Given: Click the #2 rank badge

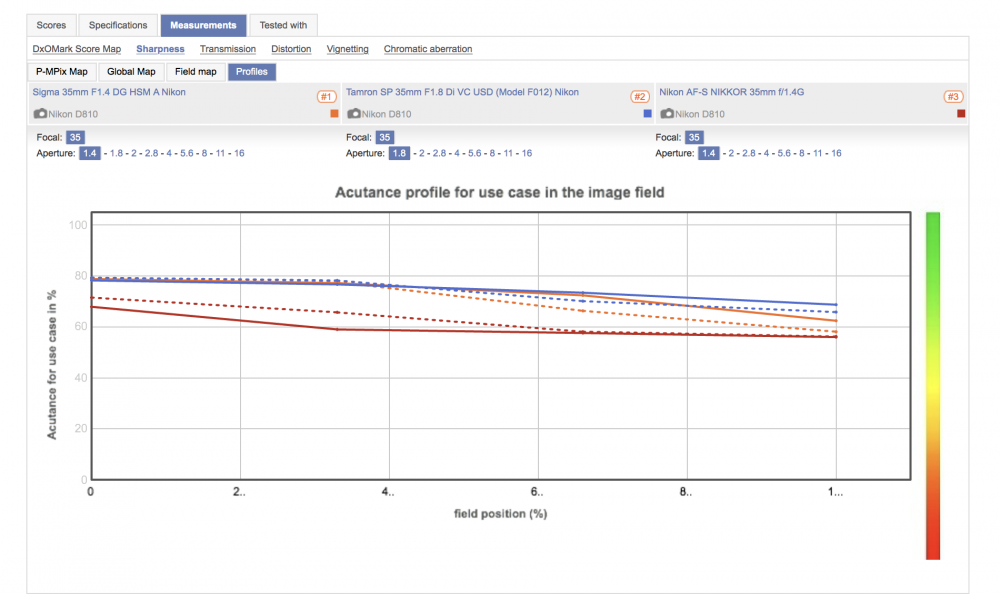Looking at the screenshot, I should click(640, 96).
